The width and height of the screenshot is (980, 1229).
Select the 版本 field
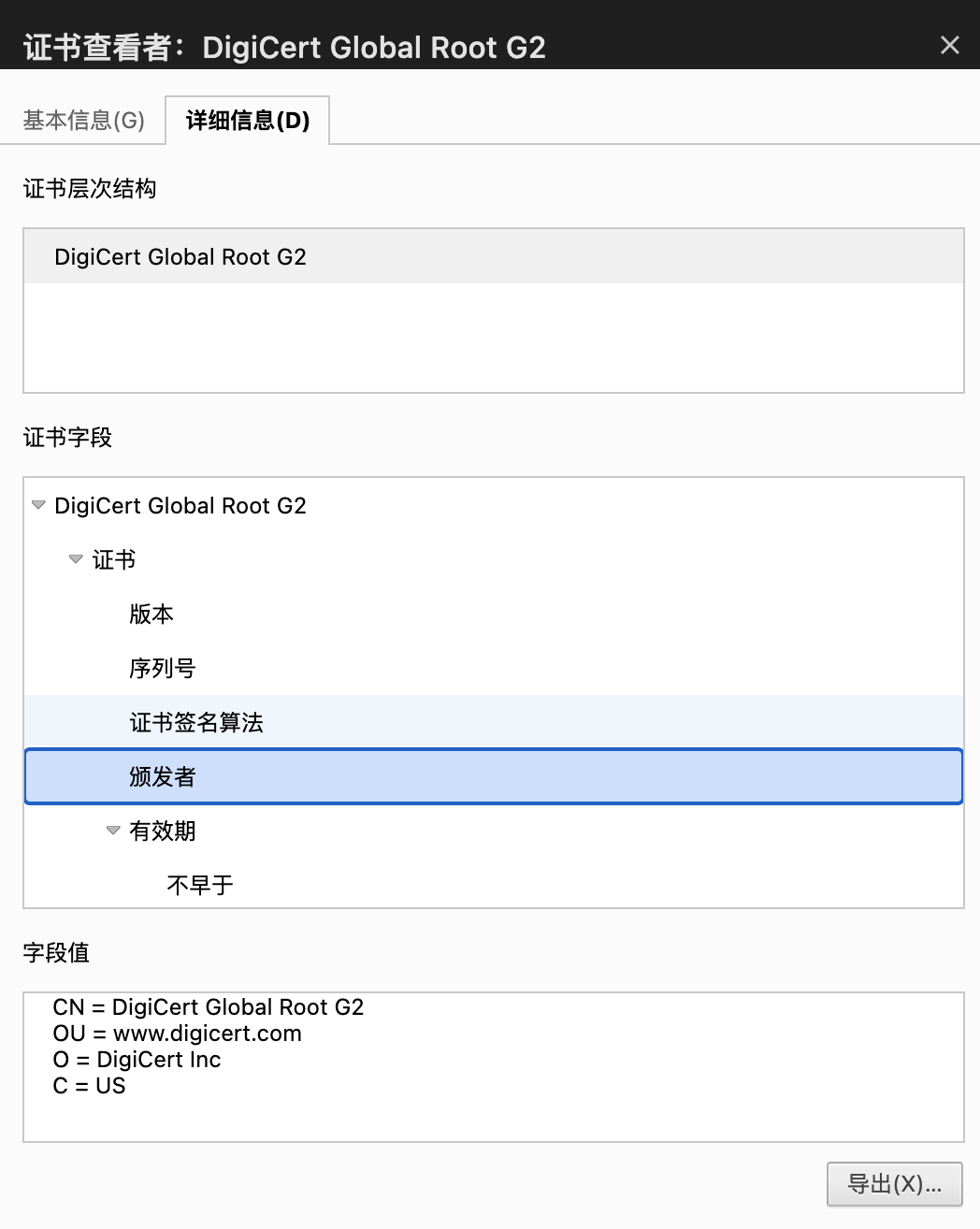click(151, 614)
